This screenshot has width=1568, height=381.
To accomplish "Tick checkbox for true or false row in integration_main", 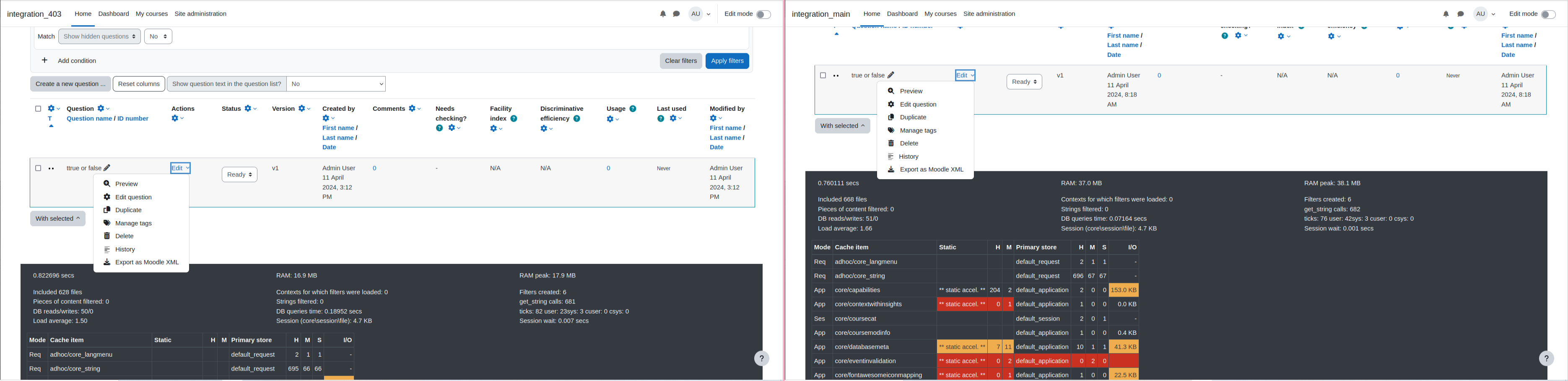I will click(x=822, y=76).
